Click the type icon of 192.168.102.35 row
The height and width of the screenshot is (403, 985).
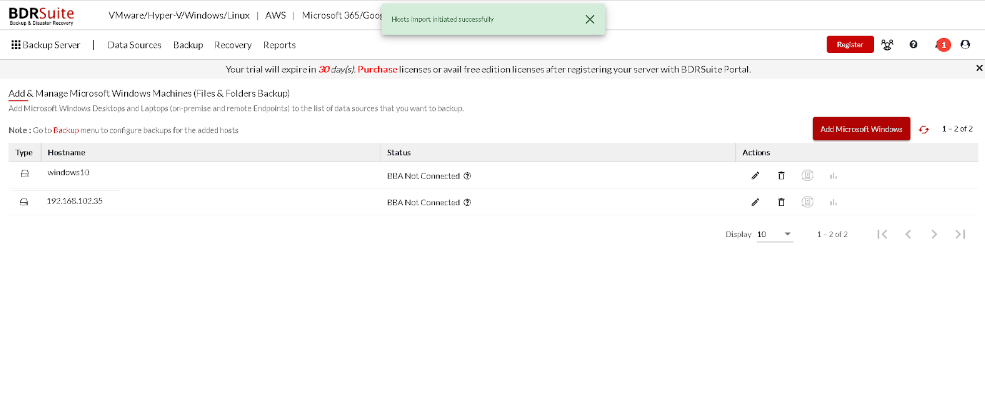[24, 202]
